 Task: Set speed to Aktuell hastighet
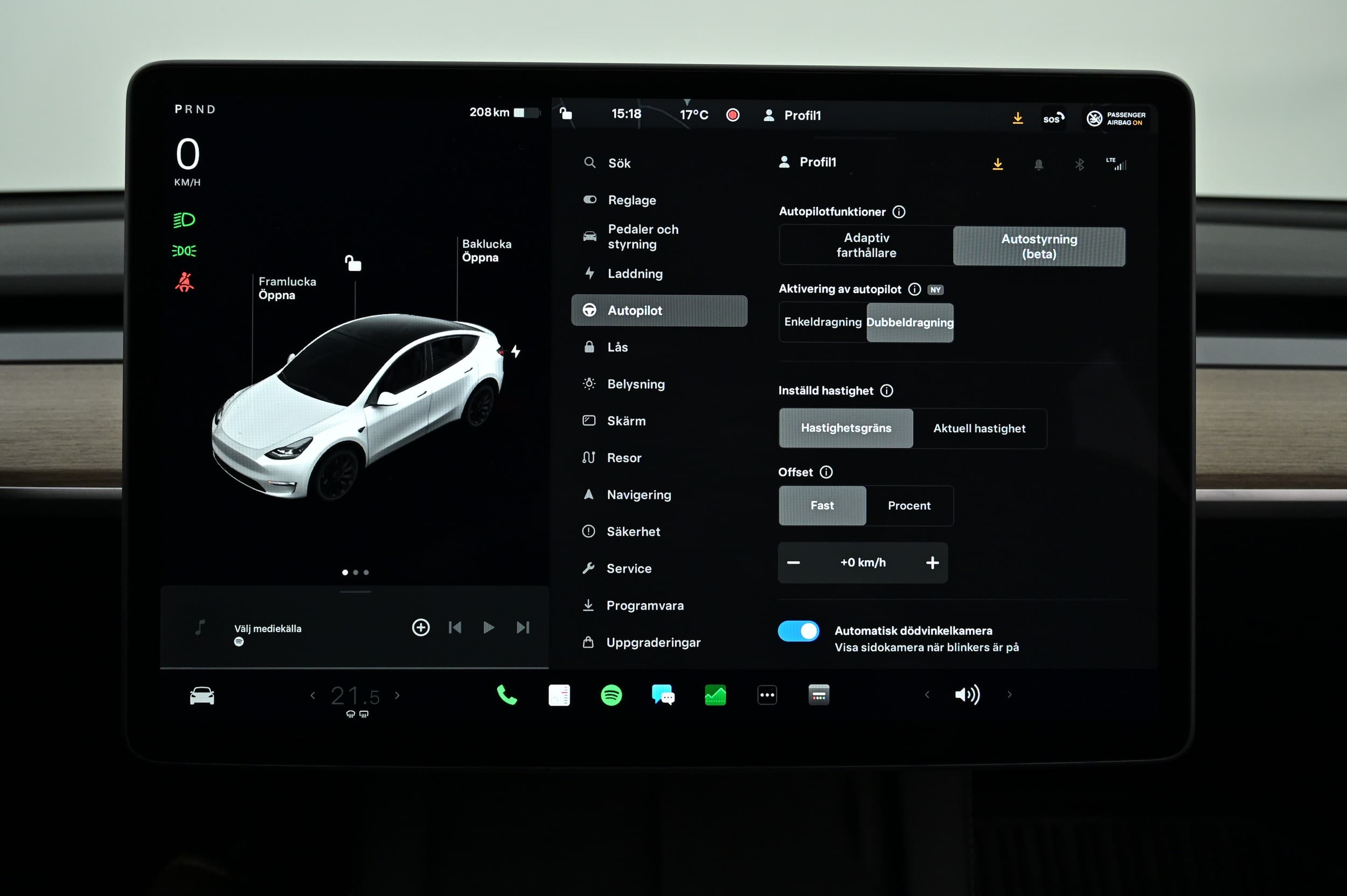point(979,428)
